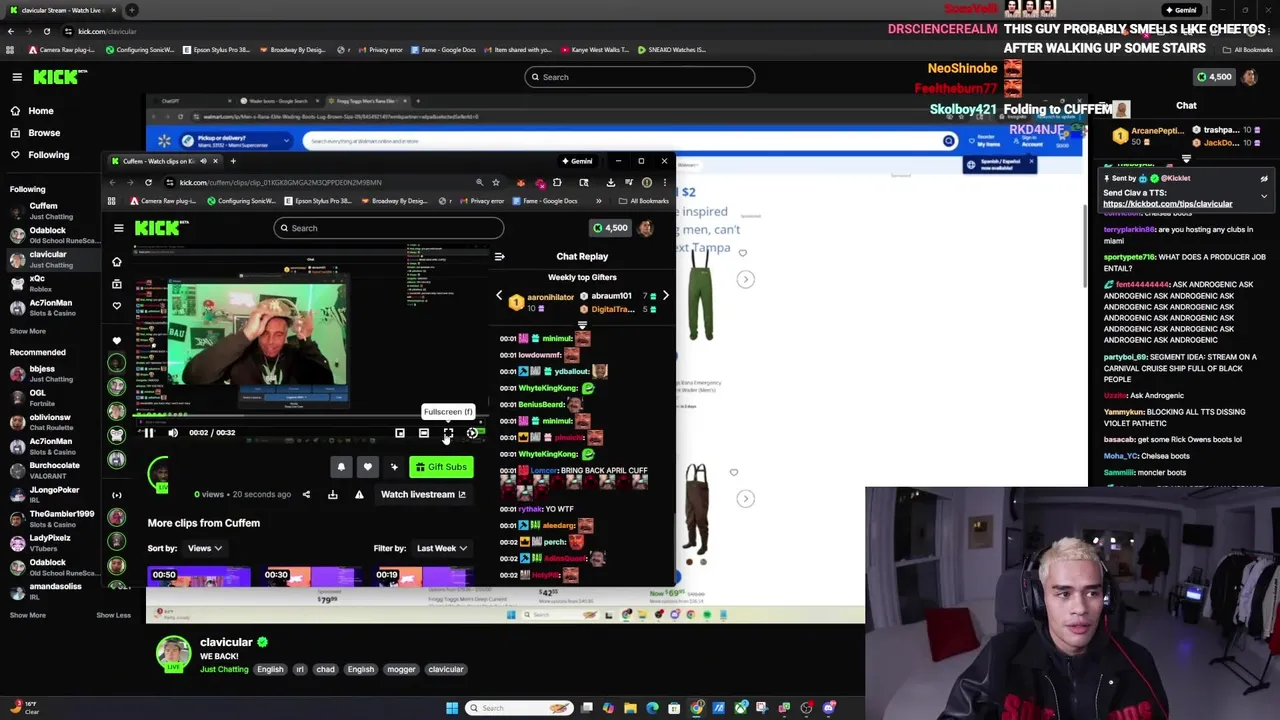Download the clip via download icon
The image size is (1280, 720).
click(x=332, y=494)
